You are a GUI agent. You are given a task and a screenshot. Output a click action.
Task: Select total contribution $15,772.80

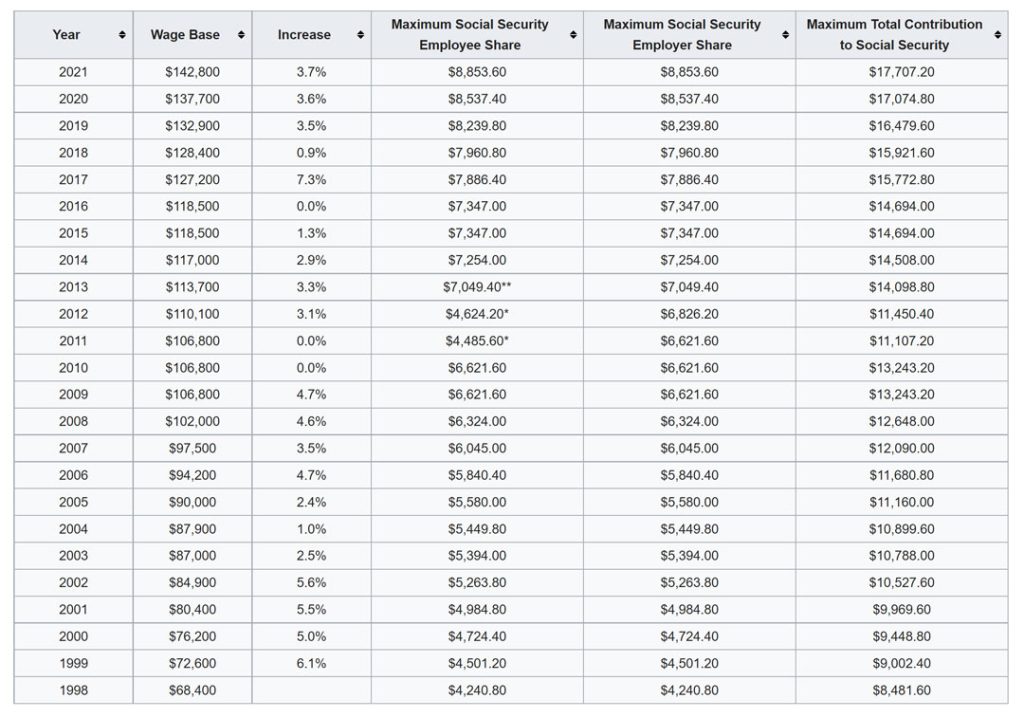(x=901, y=180)
